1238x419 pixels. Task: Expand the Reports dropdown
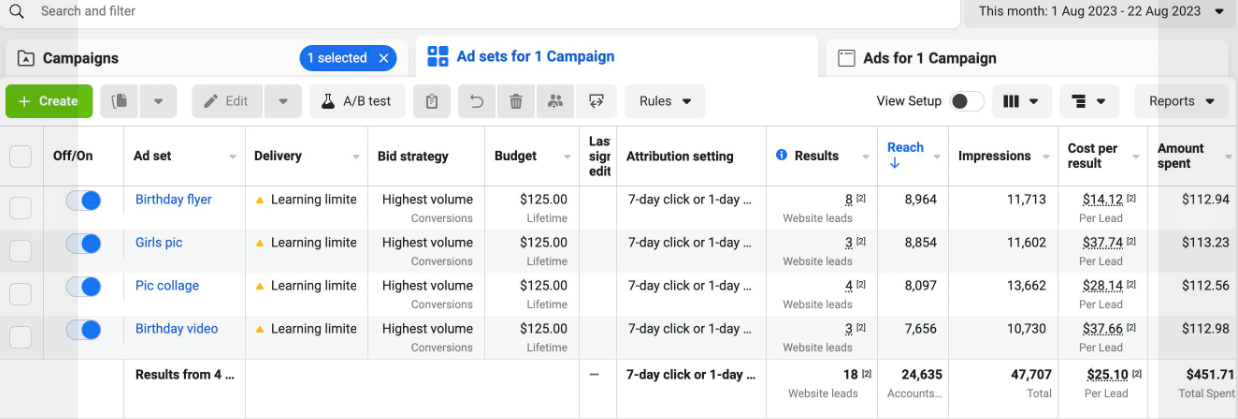(x=1181, y=101)
